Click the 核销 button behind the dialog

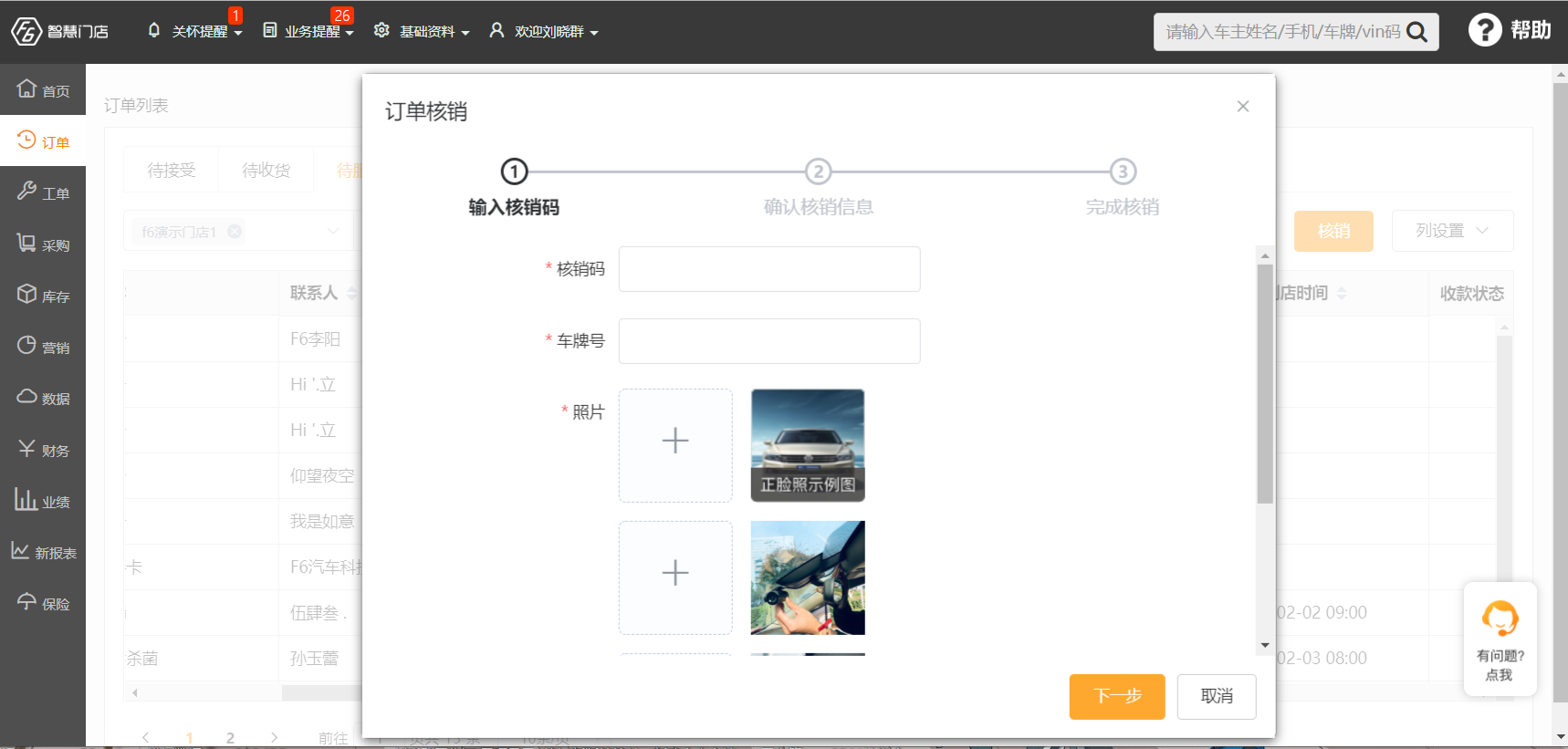[1333, 231]
